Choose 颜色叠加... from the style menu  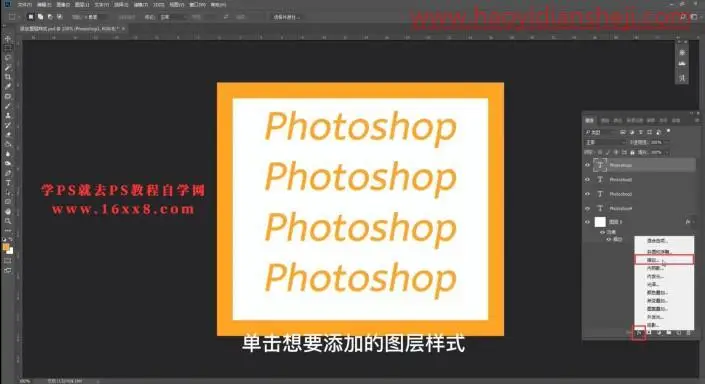664,293
